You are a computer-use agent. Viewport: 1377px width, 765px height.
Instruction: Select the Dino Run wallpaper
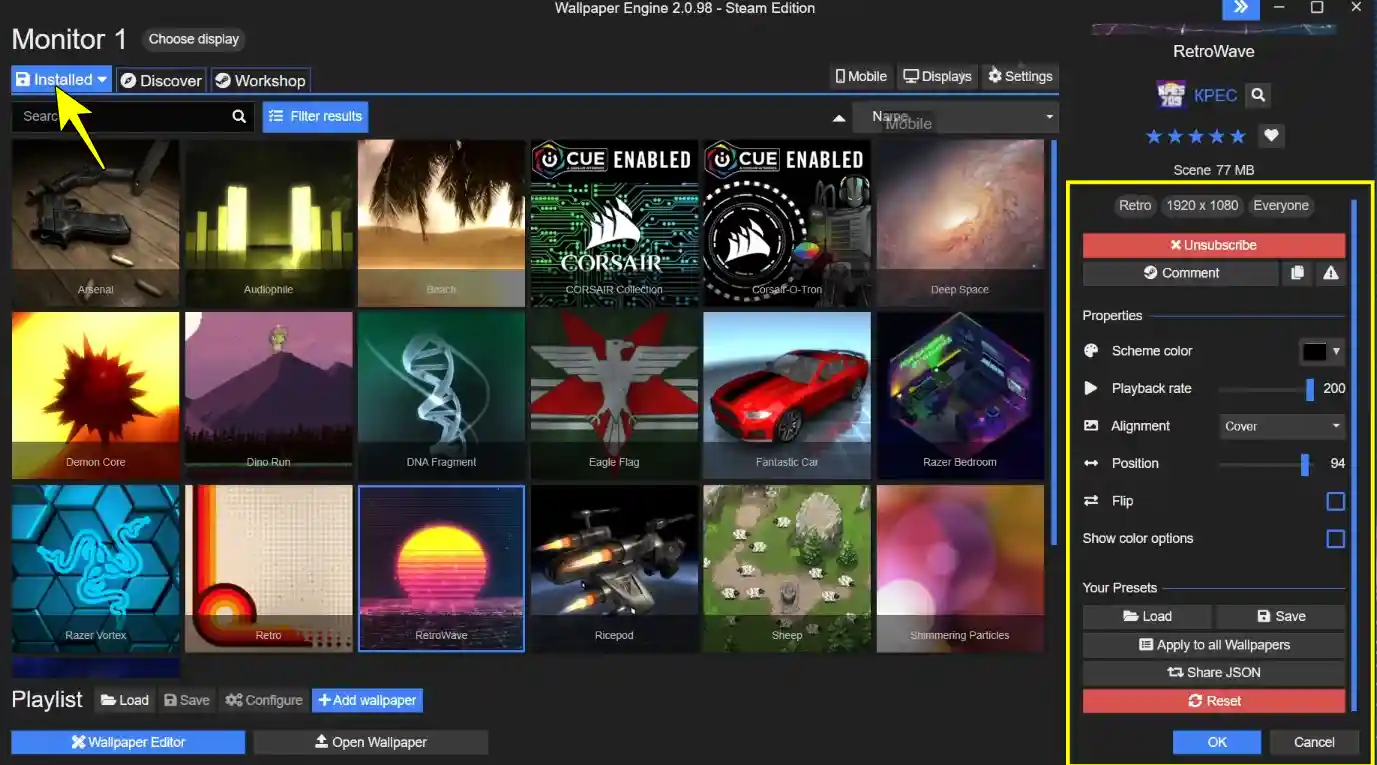click(x=268, y=396)
